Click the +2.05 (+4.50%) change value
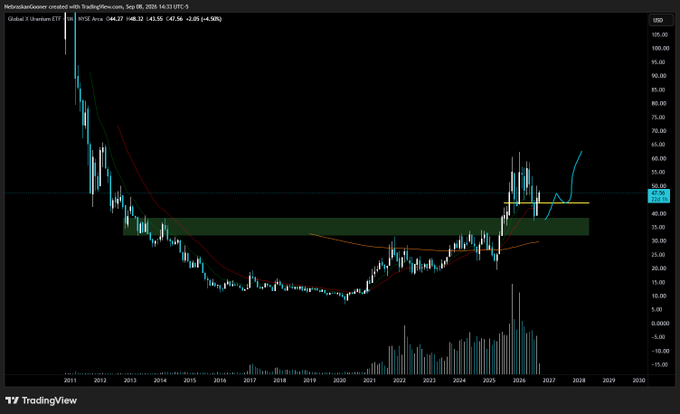680x414 pixels. coord(204,19)
